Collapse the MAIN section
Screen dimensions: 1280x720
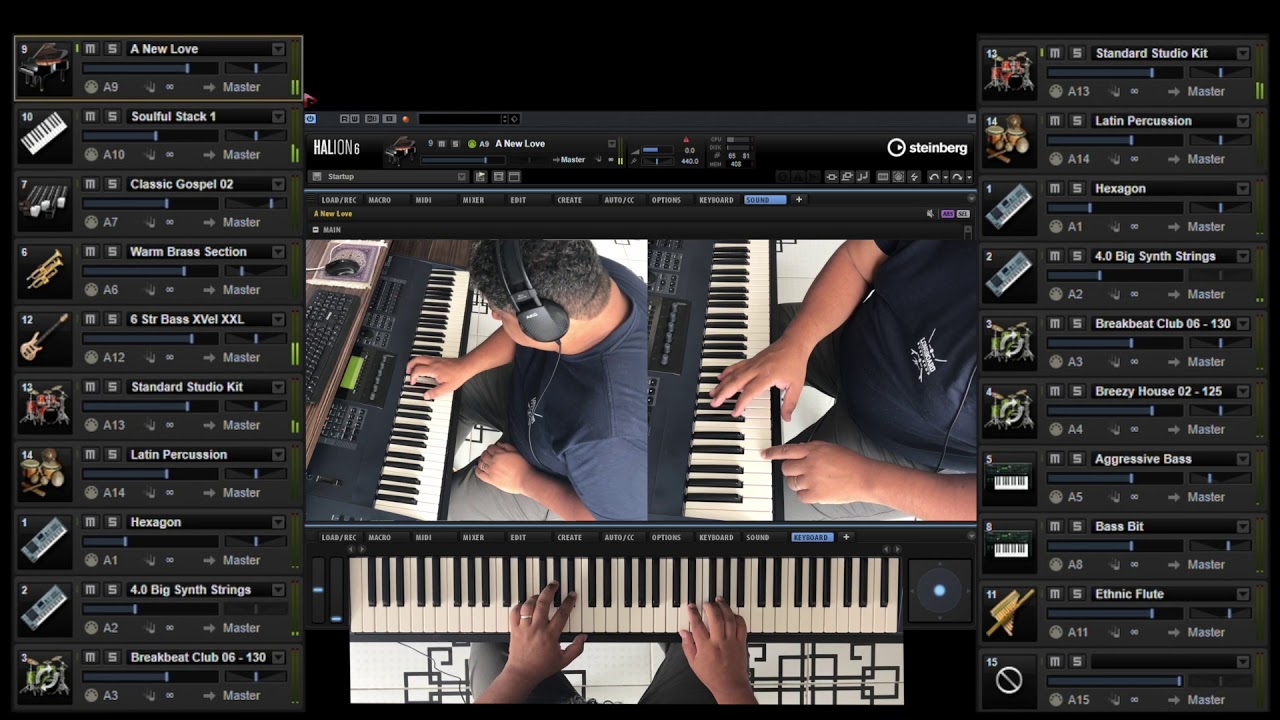click(316, 230)
